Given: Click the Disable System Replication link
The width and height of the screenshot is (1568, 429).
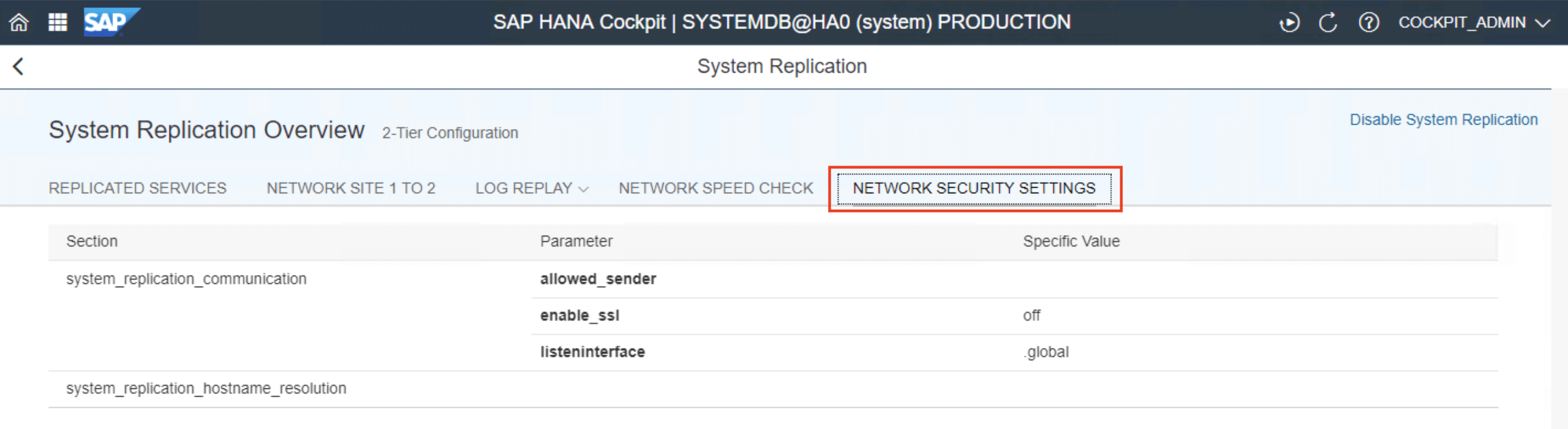Looking at the screenshot, I should pyautogui.click(x=1443, y=120).
